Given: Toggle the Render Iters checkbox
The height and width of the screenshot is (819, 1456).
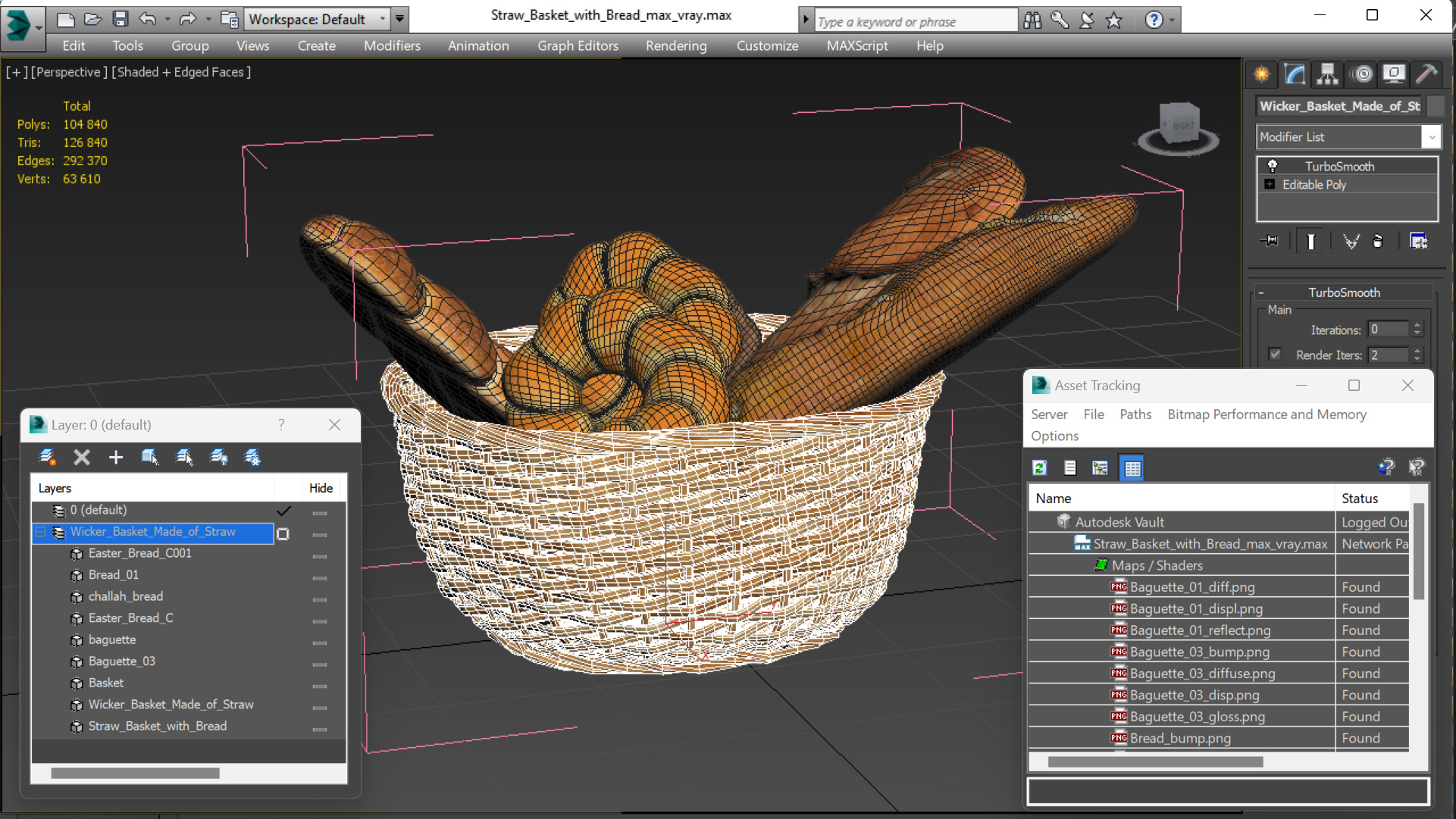Looking at the screenshot, I should click(1275, 355).
